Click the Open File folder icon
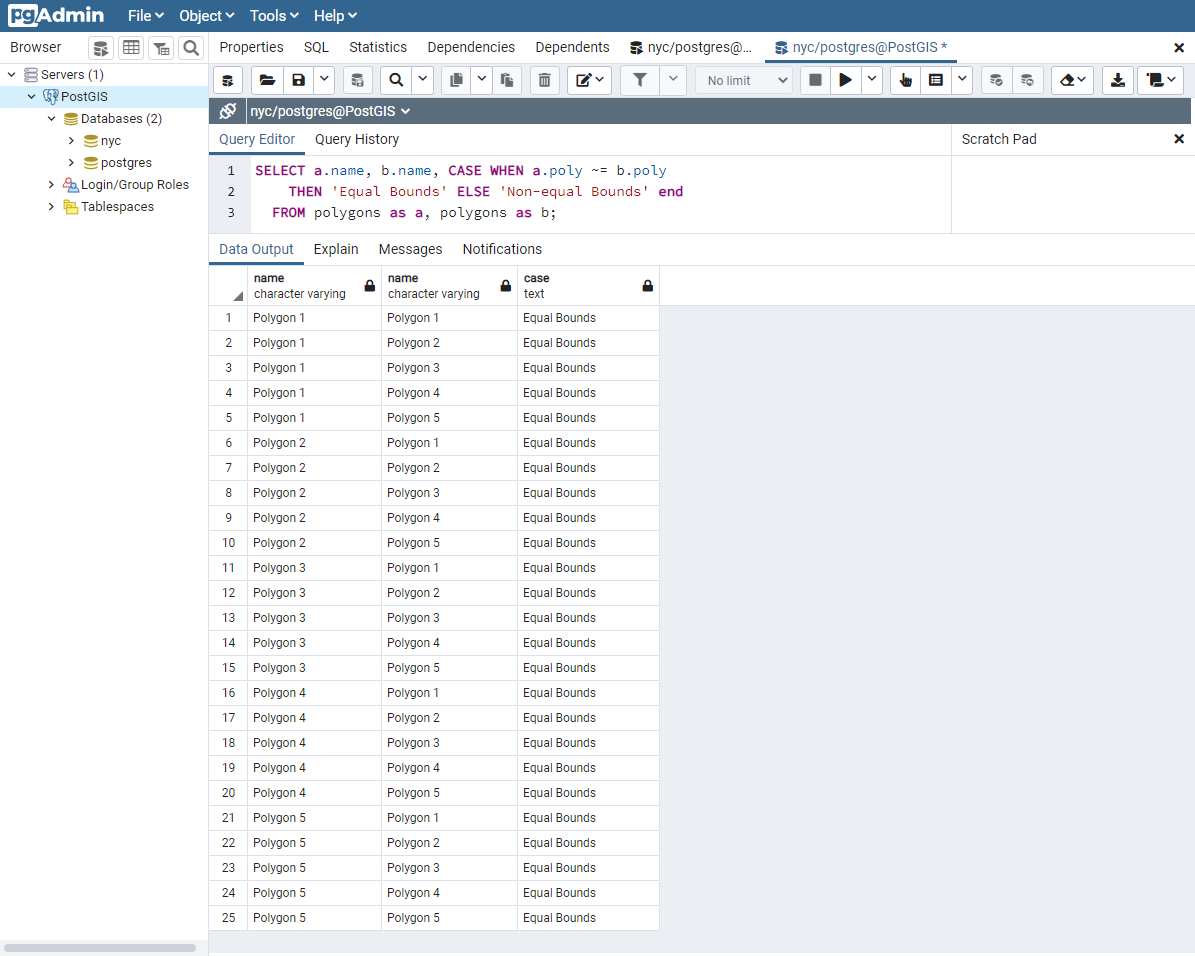The height and width of the screenshot is (956, 1195). coord(267,80)
